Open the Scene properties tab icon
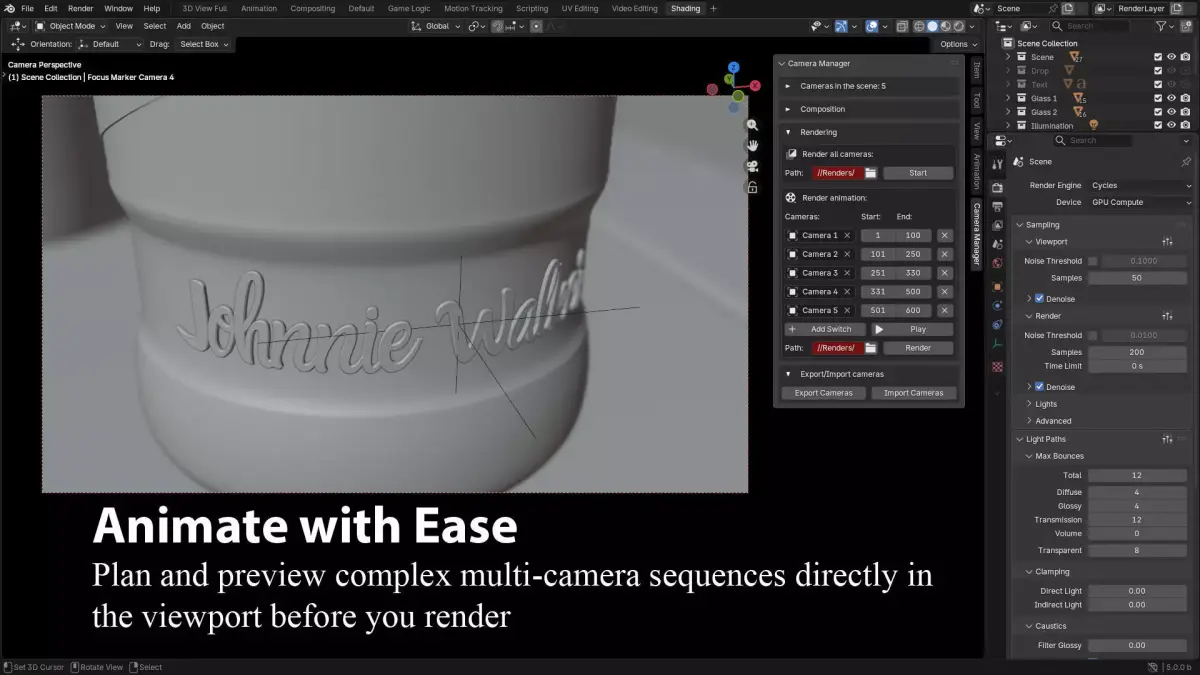This screenshot has width=1200, height=675. [x=997, y=245]
